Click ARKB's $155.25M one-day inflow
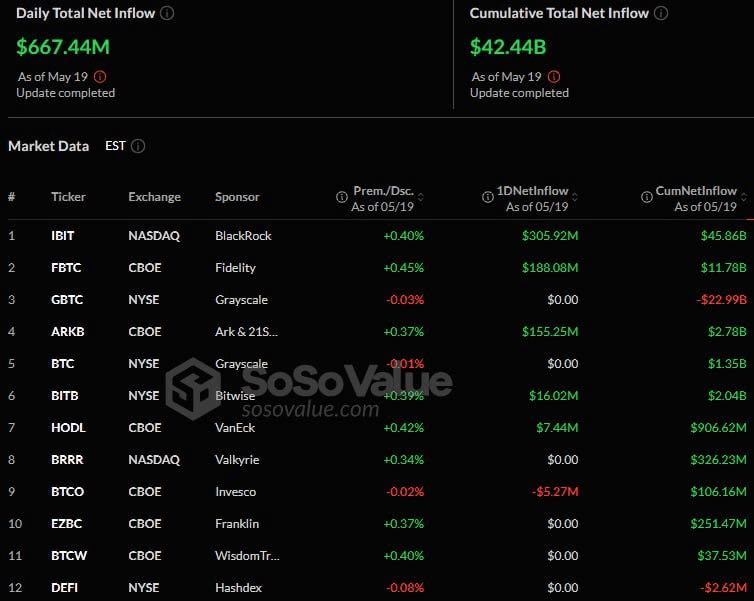The image size is (754, 601). coord(550,331)
